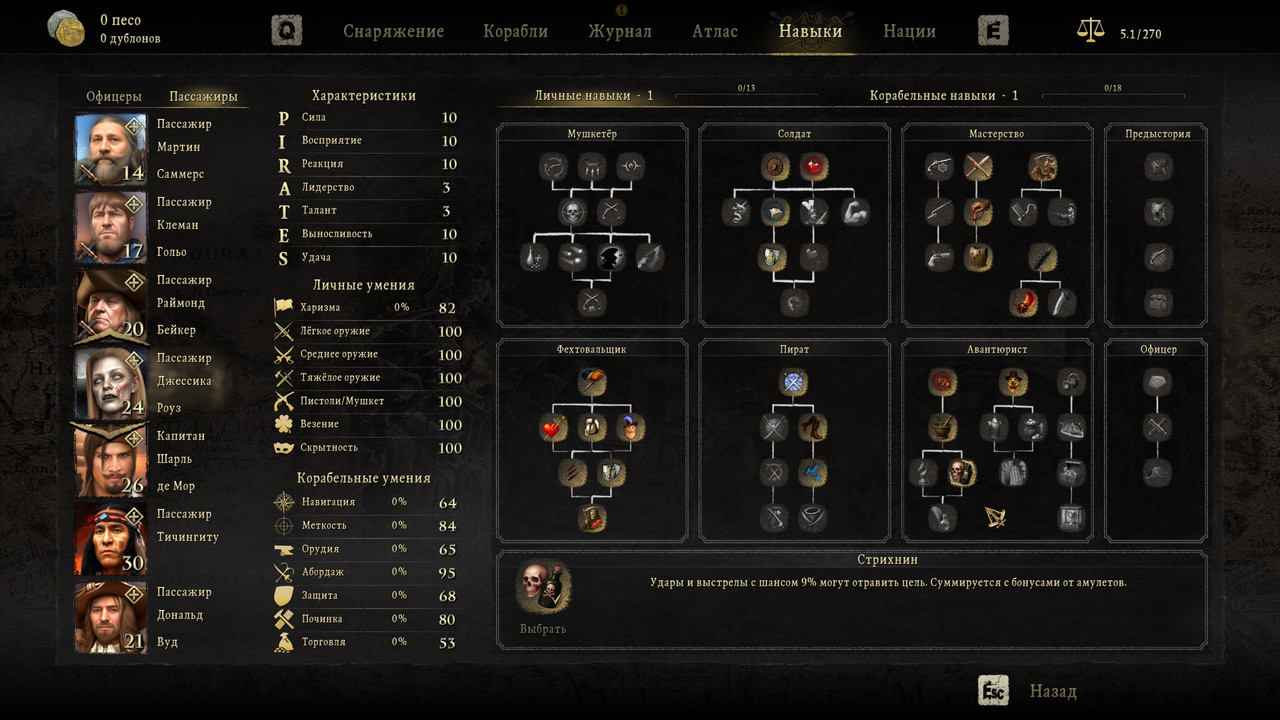
Task: Select the flexed arm skill in Солдат
Action: pos(855,212)
